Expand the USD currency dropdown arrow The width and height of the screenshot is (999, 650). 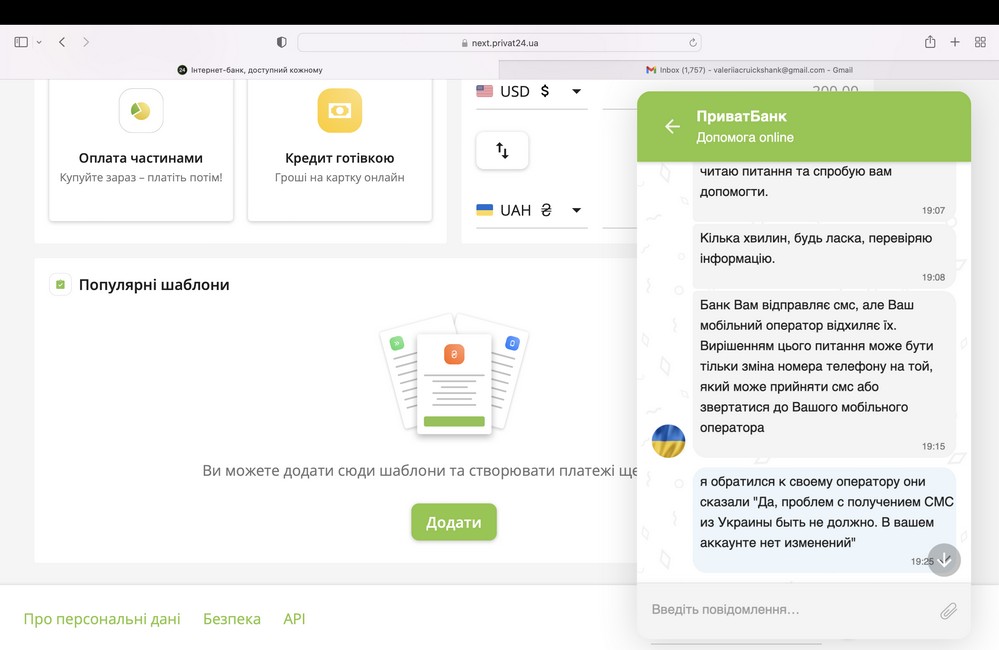pyautogui.click(x=576, y=91)
